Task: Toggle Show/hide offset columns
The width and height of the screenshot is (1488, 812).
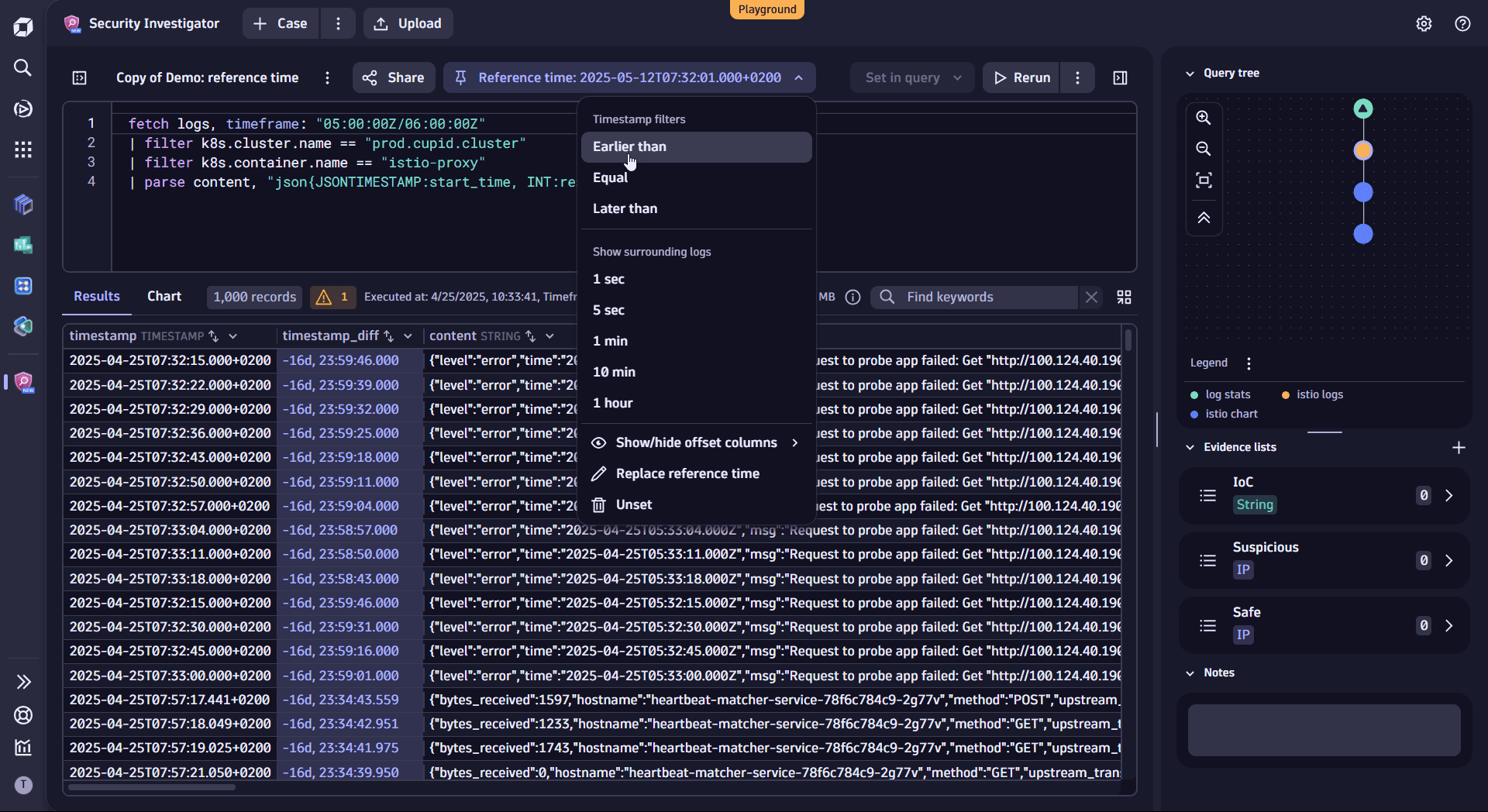Action: click(x=696, y=442)
